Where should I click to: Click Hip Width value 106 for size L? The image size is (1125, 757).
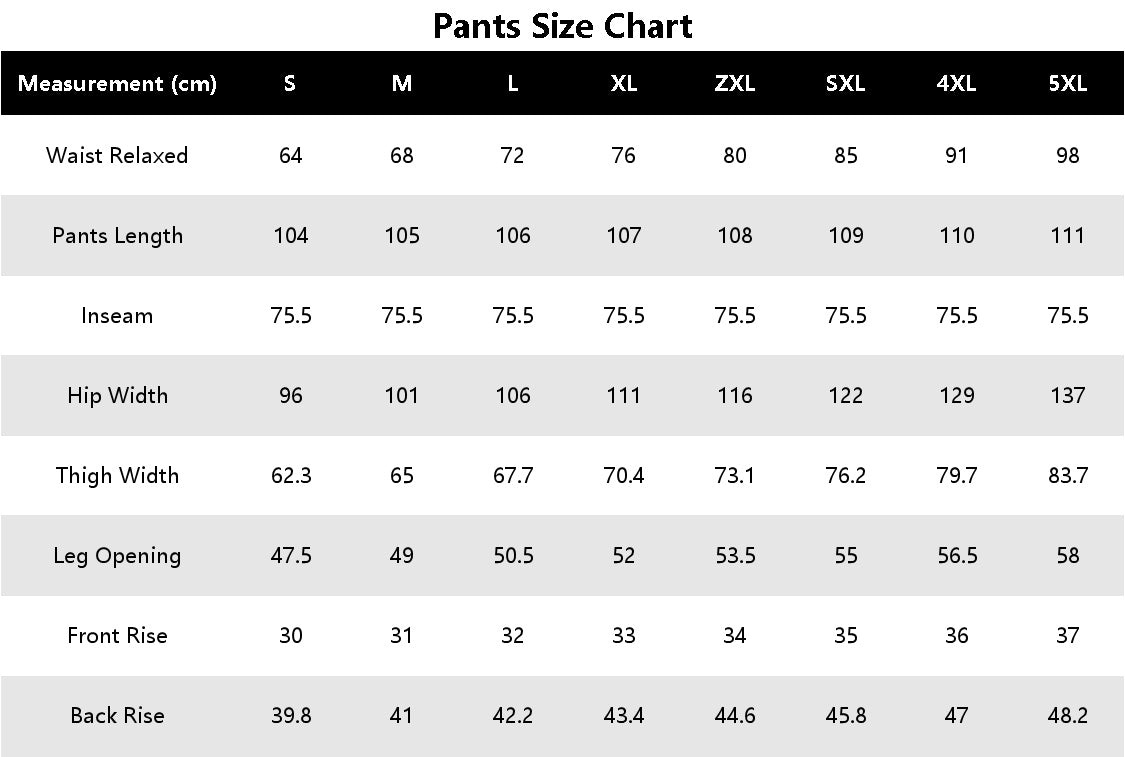513,396
